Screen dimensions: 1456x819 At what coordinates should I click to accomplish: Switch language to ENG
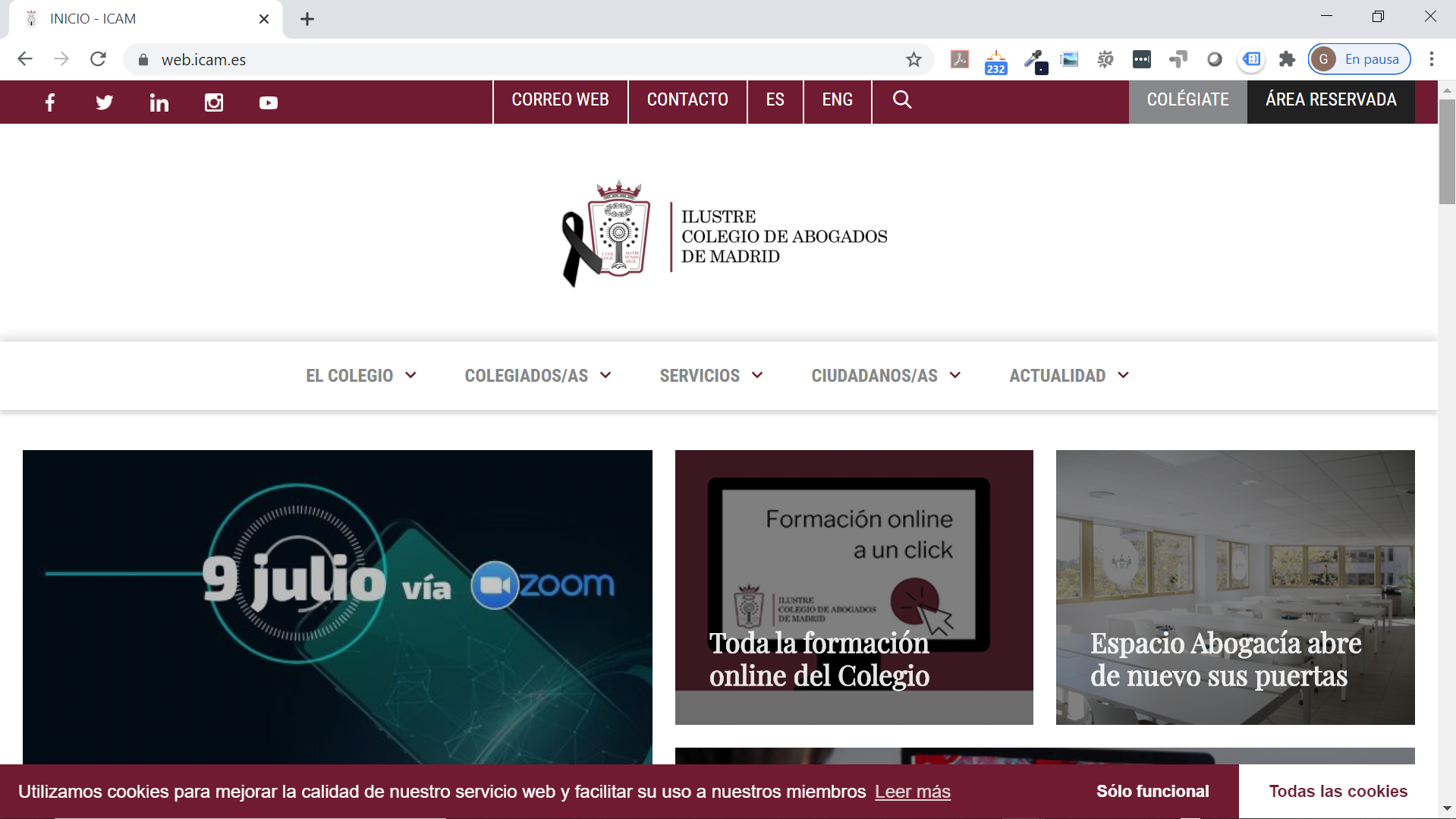click(838, 102)
